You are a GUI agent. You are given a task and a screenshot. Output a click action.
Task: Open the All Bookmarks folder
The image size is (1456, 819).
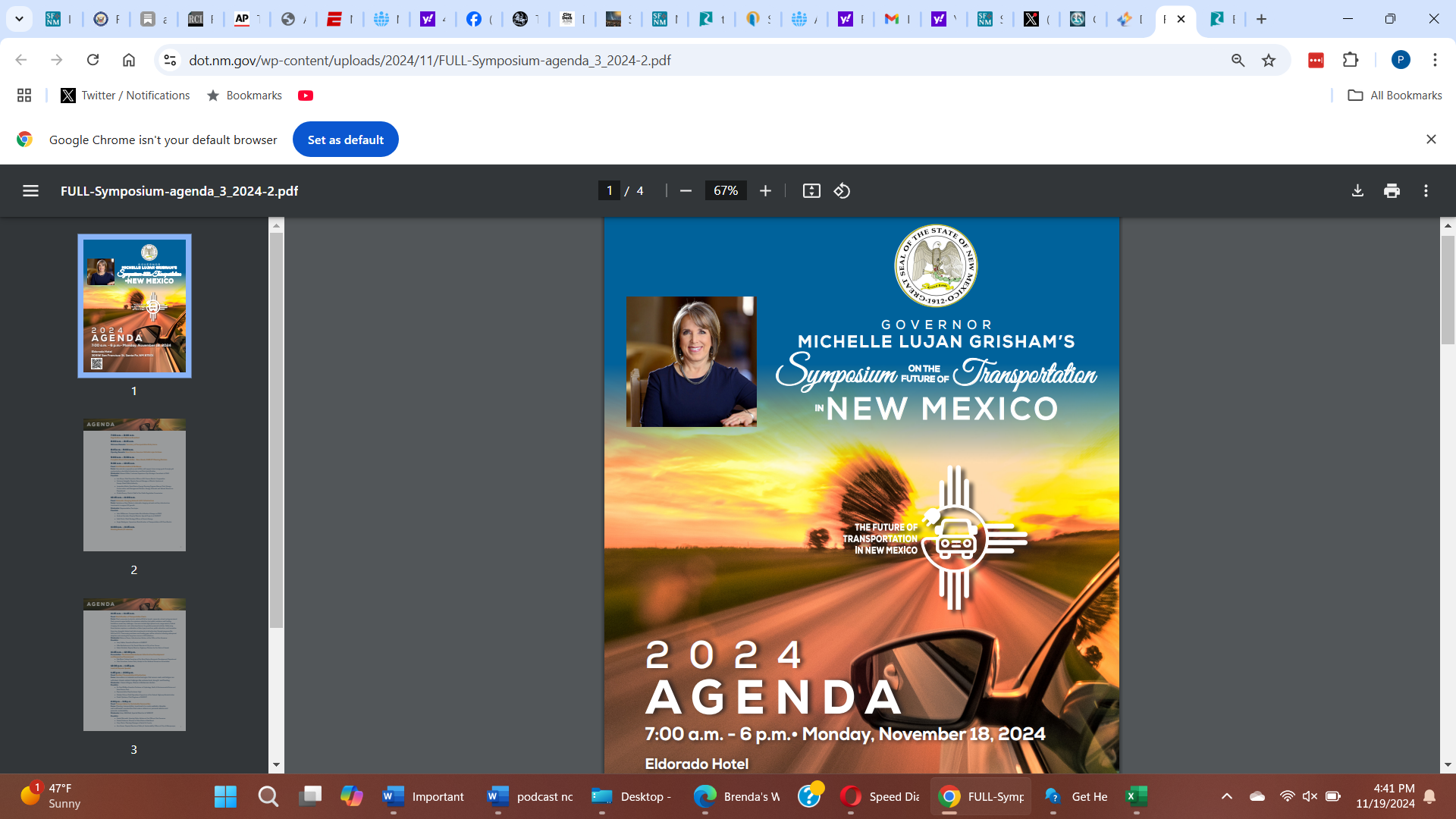(x=1395, y=96)
